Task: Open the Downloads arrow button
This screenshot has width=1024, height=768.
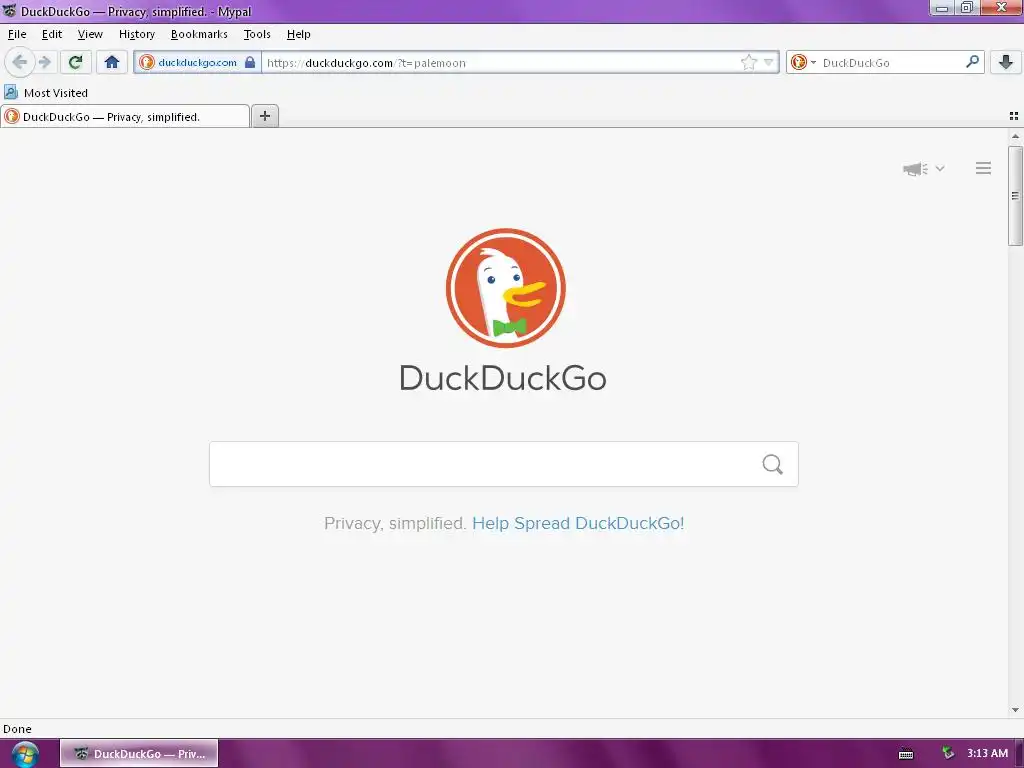Action: point(1005,63)
